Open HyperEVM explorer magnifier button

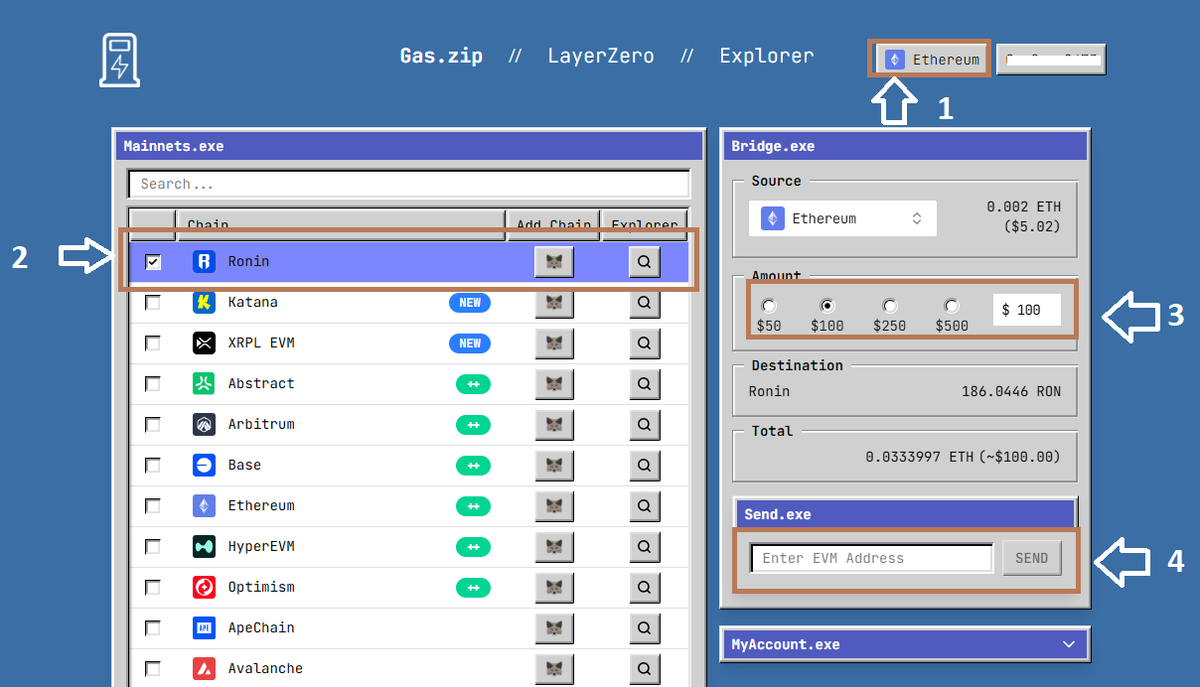point(645,546)
